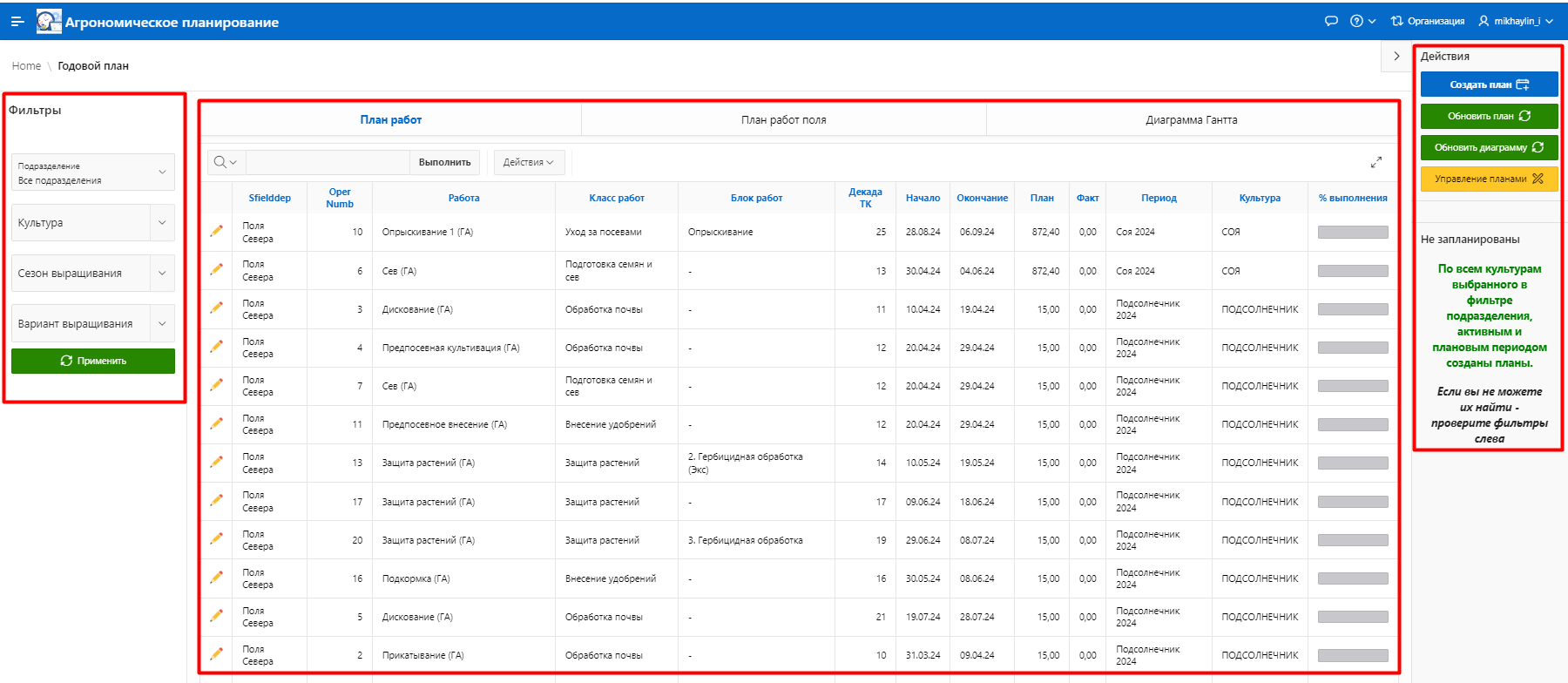Open the Диаграмма Гантта tab
This screenshot has width=1568, height=683.
click(1191, 120)
